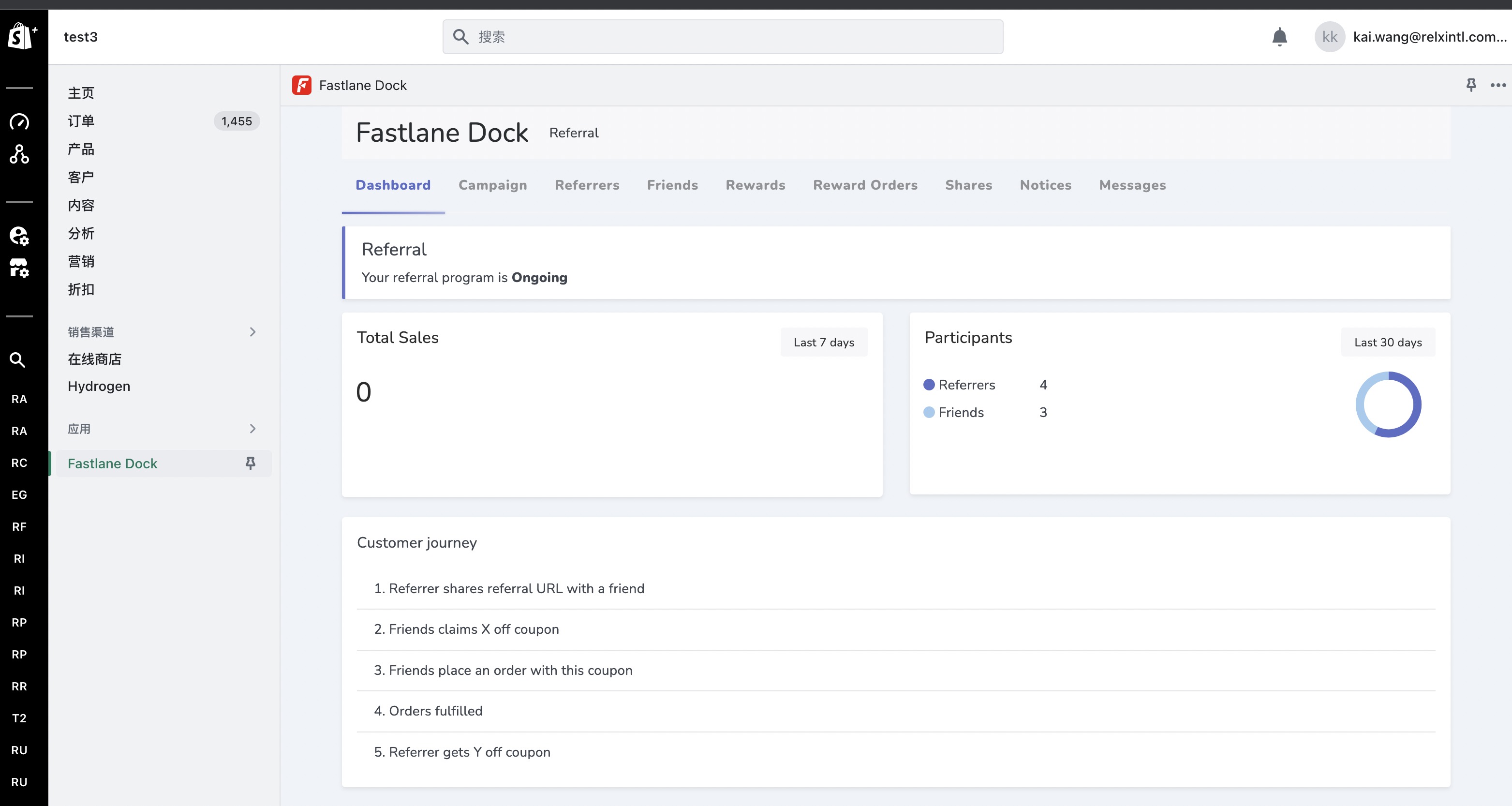Open 内容 in the sidebar
Viewport: 1512px width, 806px height.
click(81, 206)
